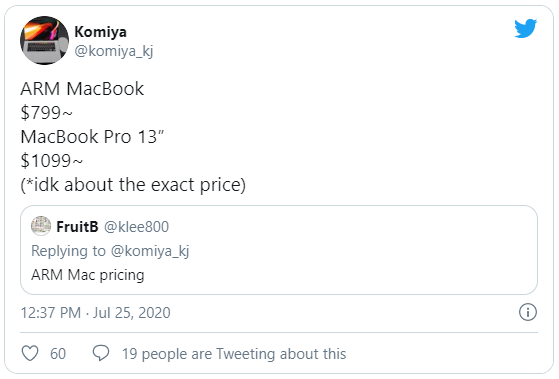Open the FruitB display name in the quoted tweet
Viewport: 559px width, 379px height.
(77, 227)
